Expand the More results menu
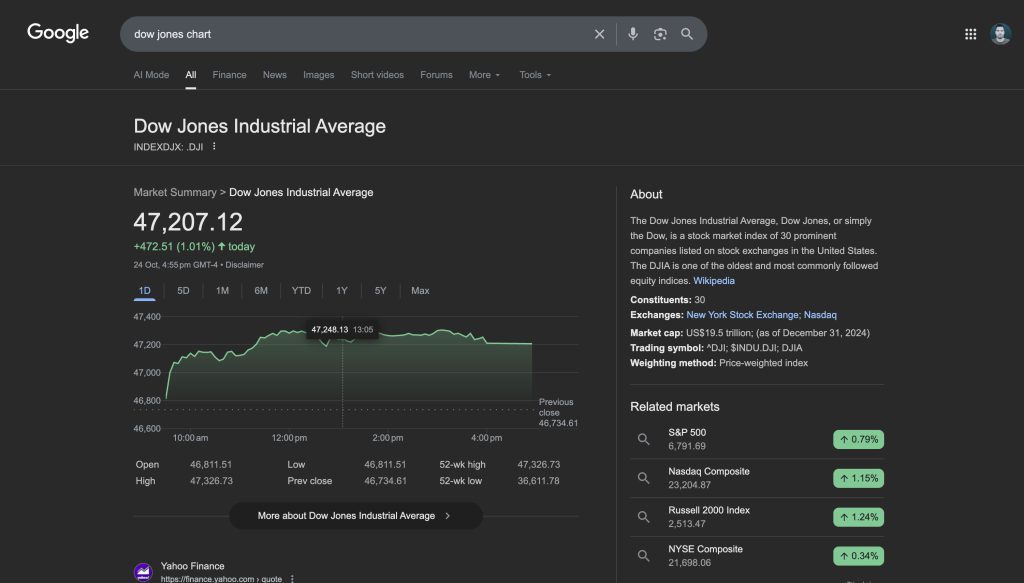The width and height of the screenshot is (1024, 583). [x=483, y=74]
